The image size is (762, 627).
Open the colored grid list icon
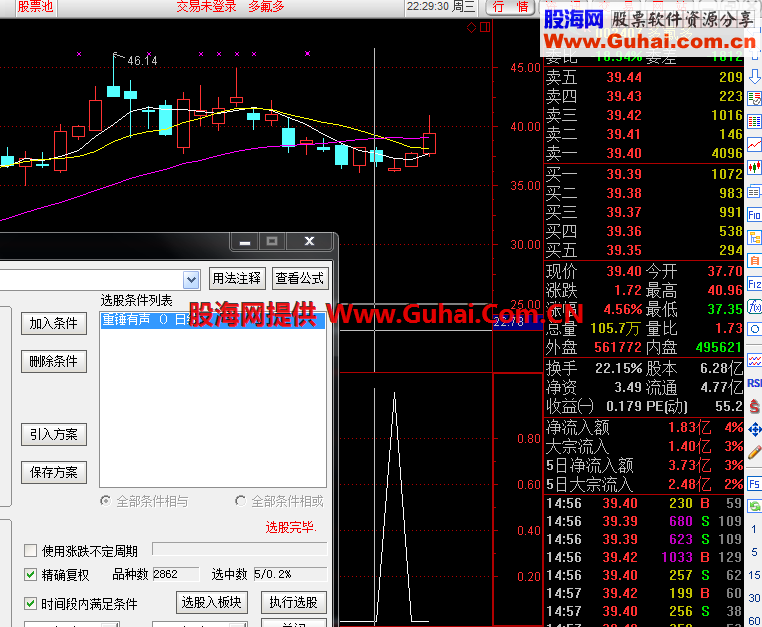(754, 121)
